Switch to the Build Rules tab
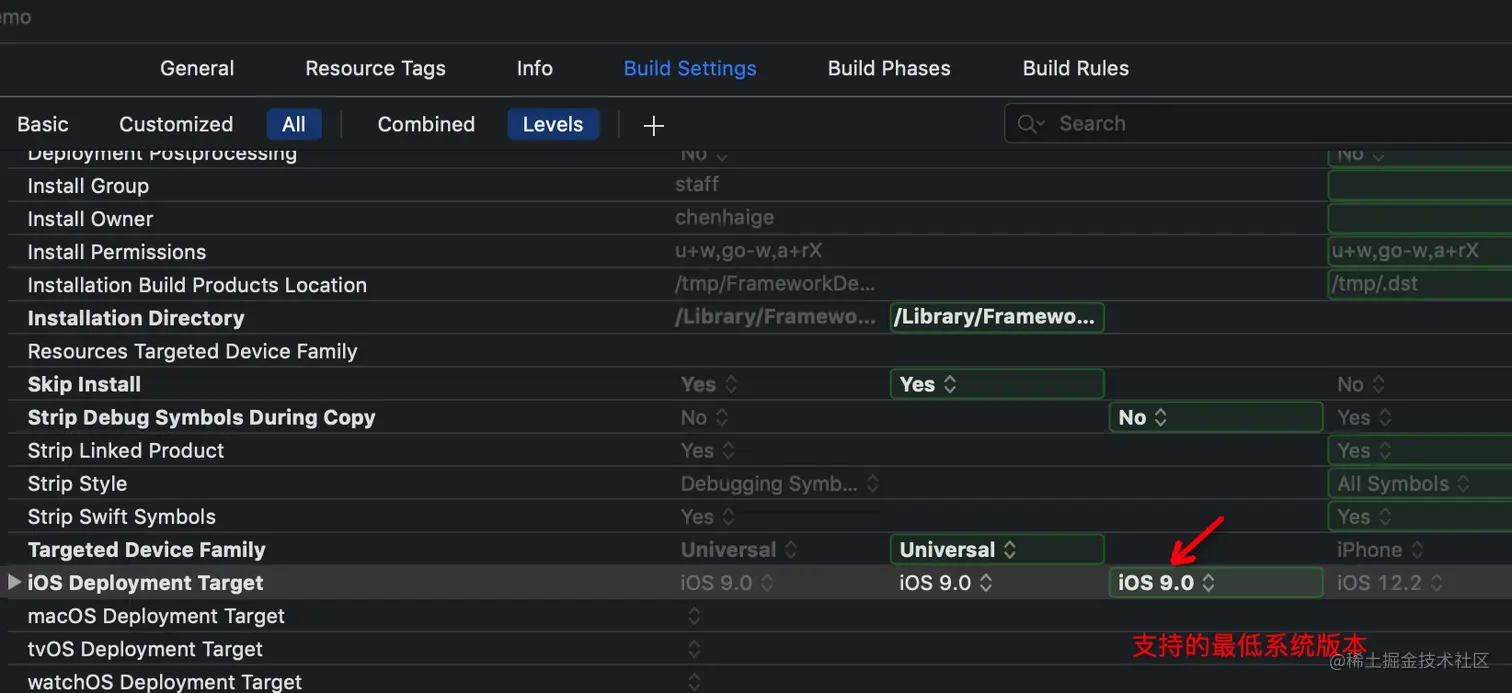Image resolution: width=1512 pixels, height=693 pixels. 1076,69
